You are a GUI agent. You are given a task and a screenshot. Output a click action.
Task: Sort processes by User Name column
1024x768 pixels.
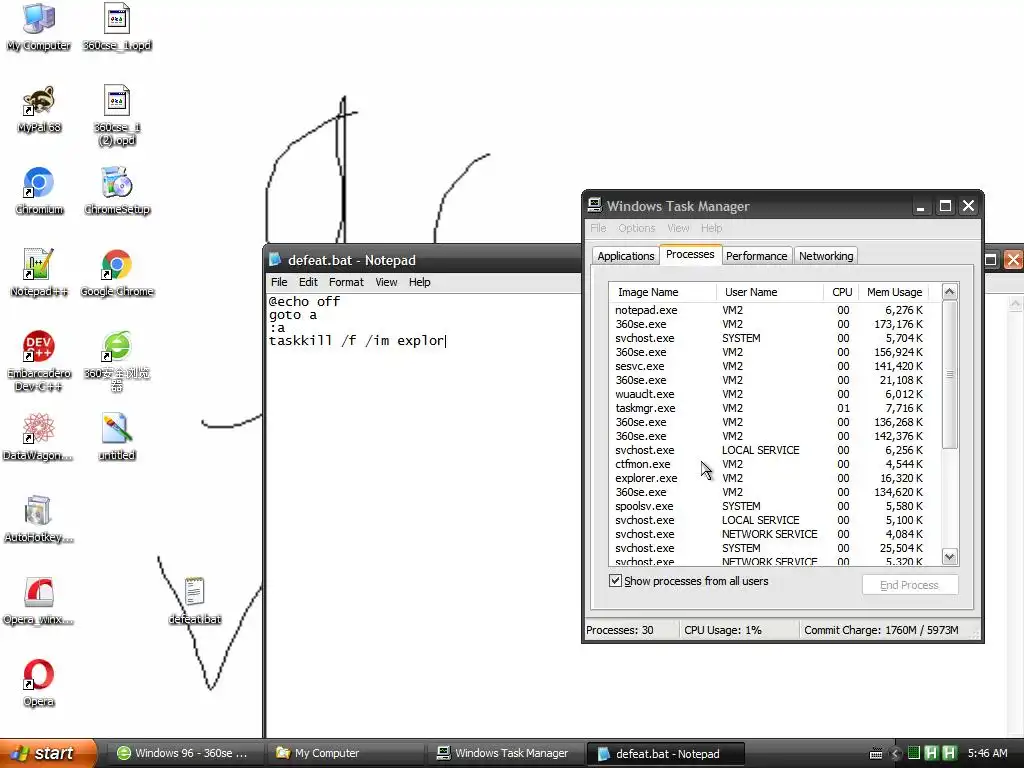tap(769, 292)
